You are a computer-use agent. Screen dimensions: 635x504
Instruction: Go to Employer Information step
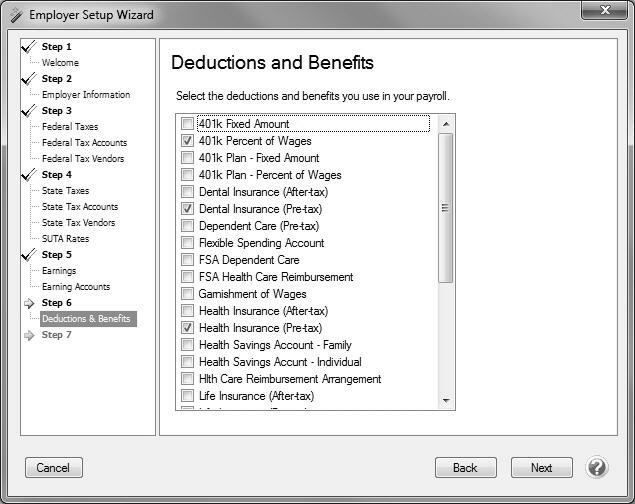tap(86, 95)
